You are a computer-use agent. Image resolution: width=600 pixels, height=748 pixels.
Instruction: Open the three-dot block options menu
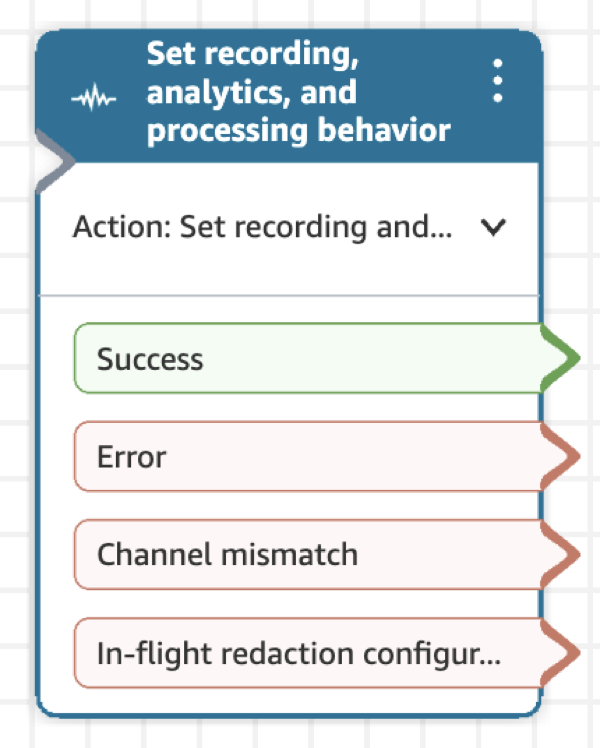[497, 81]
